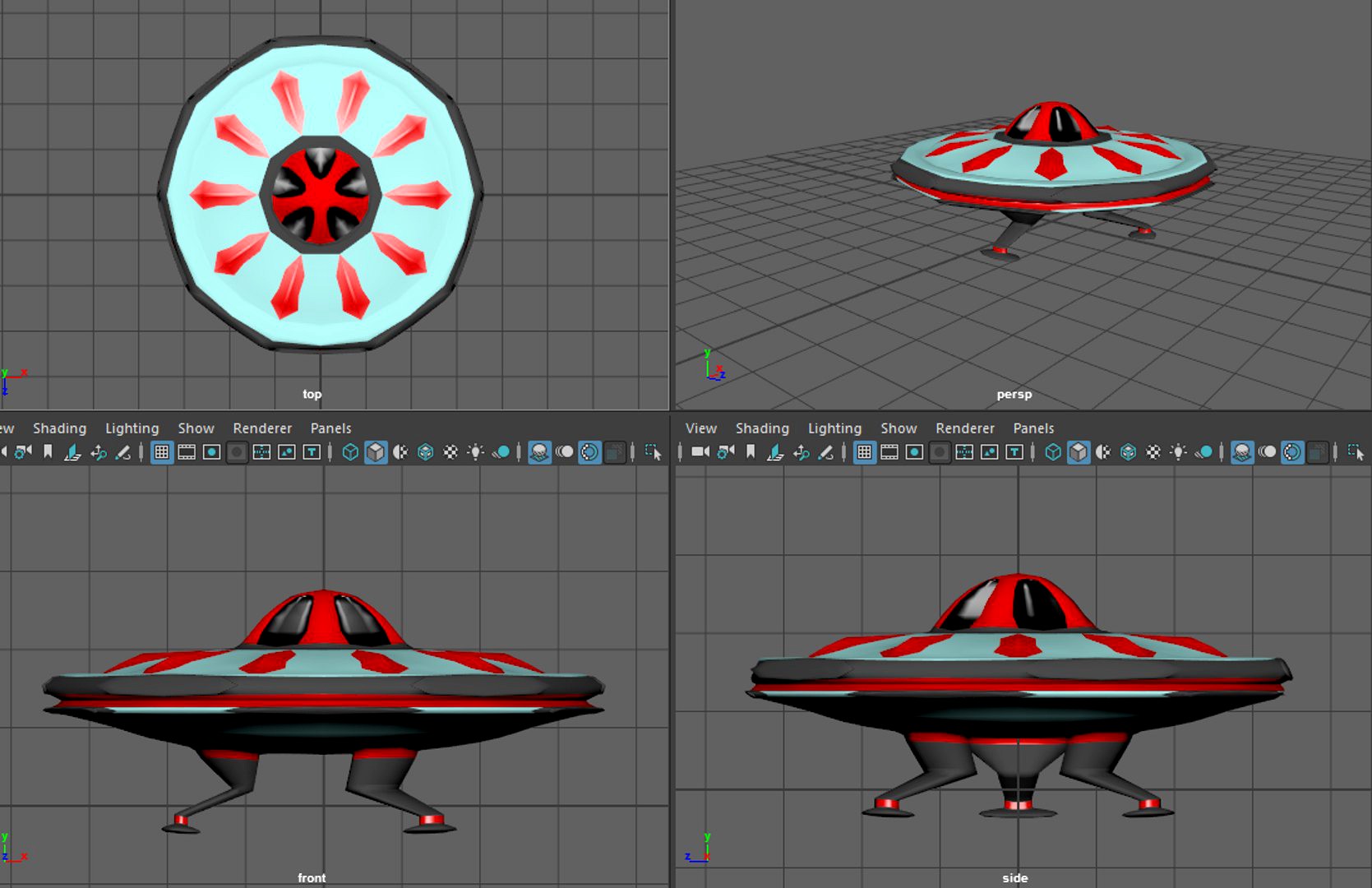Open camera attributes icon in front panel toolbar
The width and height of the screenshot is (1372, 888).
[x=22, y=451]
